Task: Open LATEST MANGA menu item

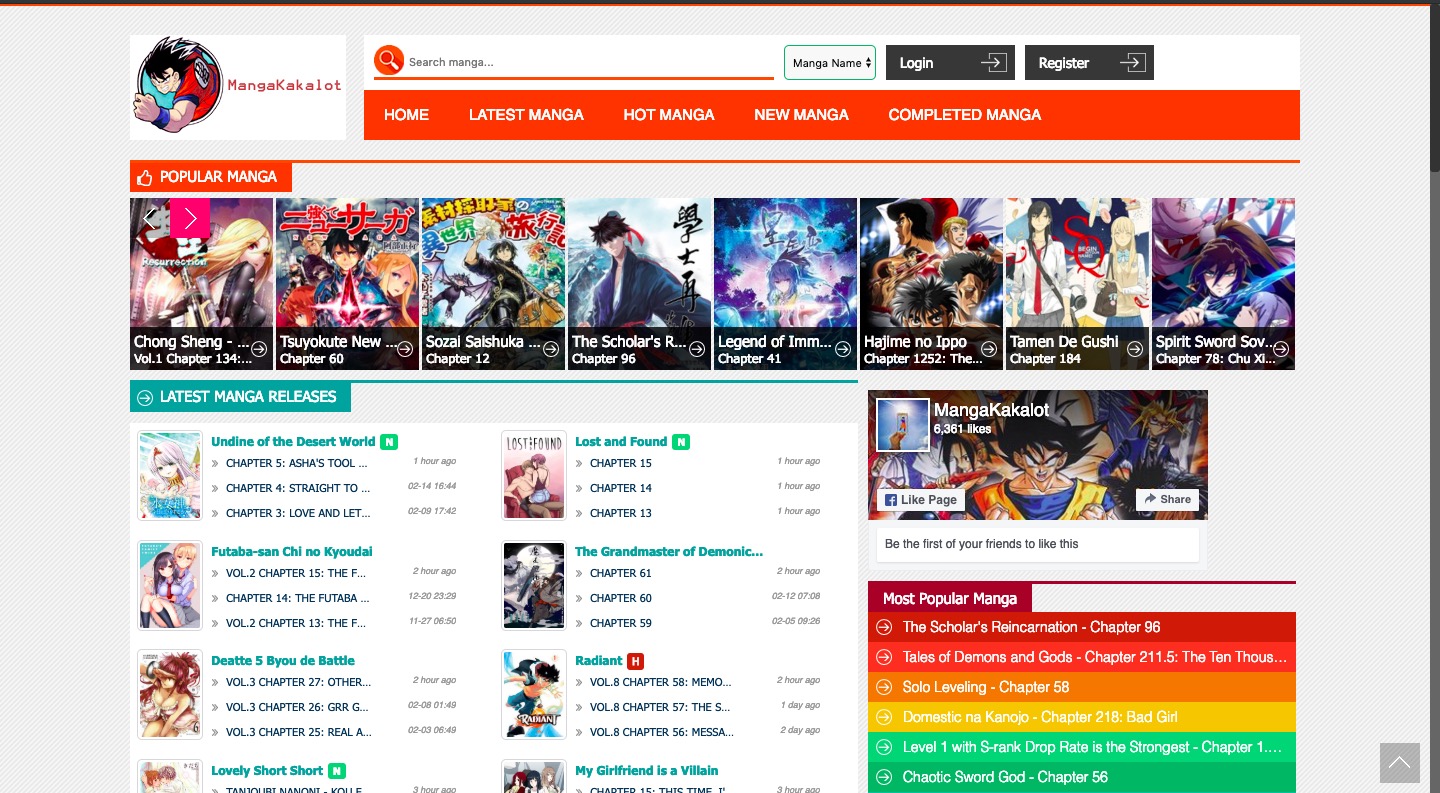Action: pyautogui.click(x=526, y=115)
